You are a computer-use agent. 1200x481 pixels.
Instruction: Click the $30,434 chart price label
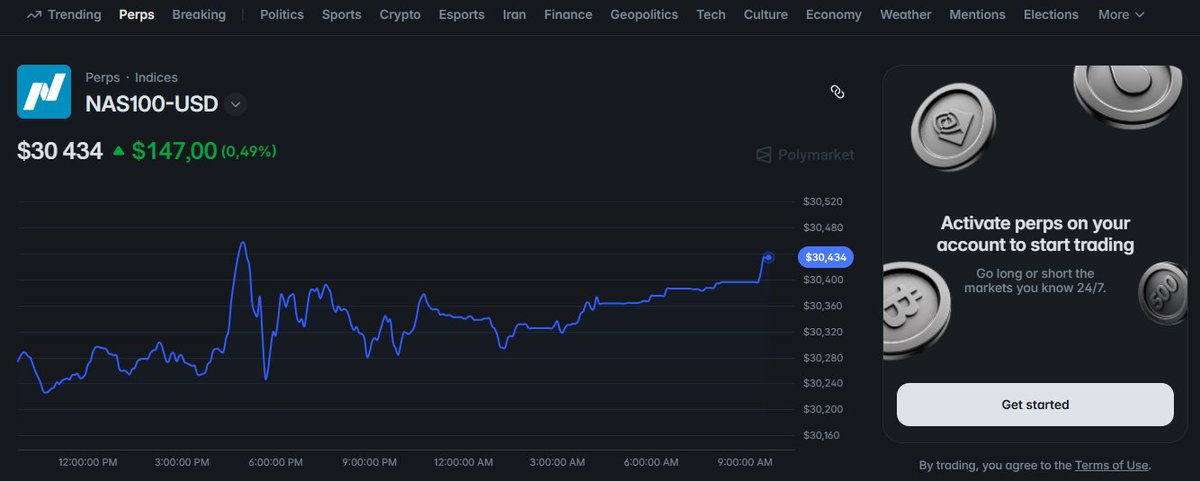point(824,257)
